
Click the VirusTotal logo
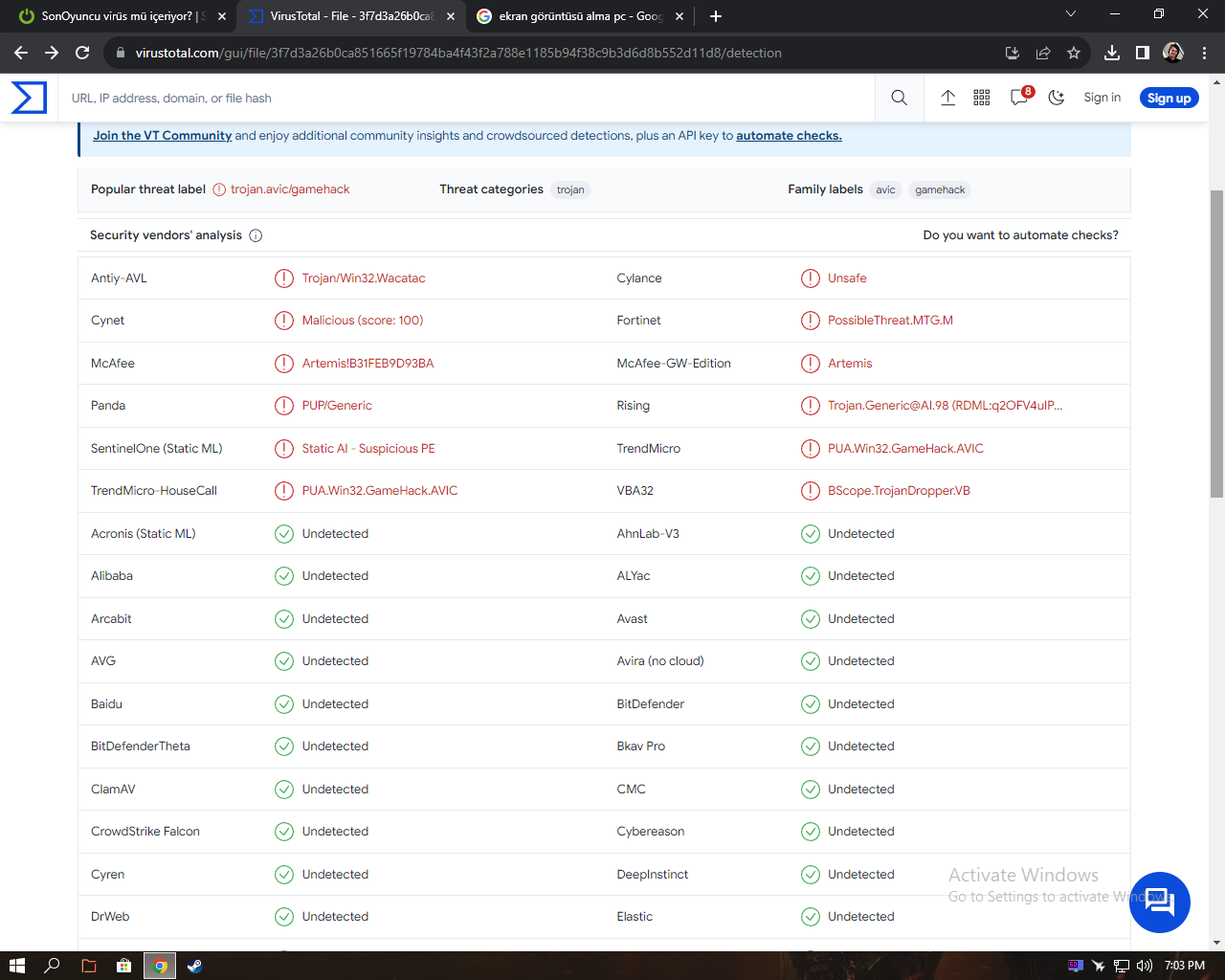pyautogui.click(x=30, y=98)
